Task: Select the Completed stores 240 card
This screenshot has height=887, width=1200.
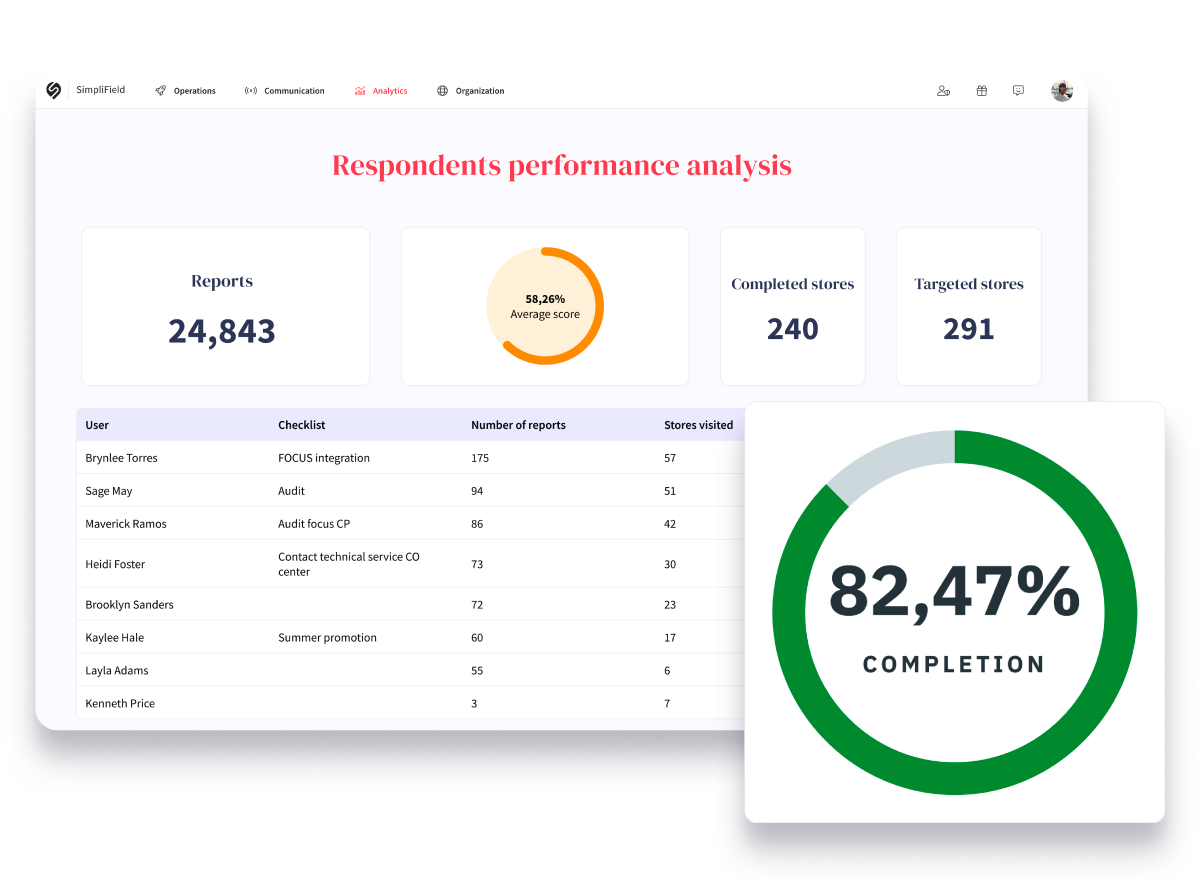Action: coord(793,306)
